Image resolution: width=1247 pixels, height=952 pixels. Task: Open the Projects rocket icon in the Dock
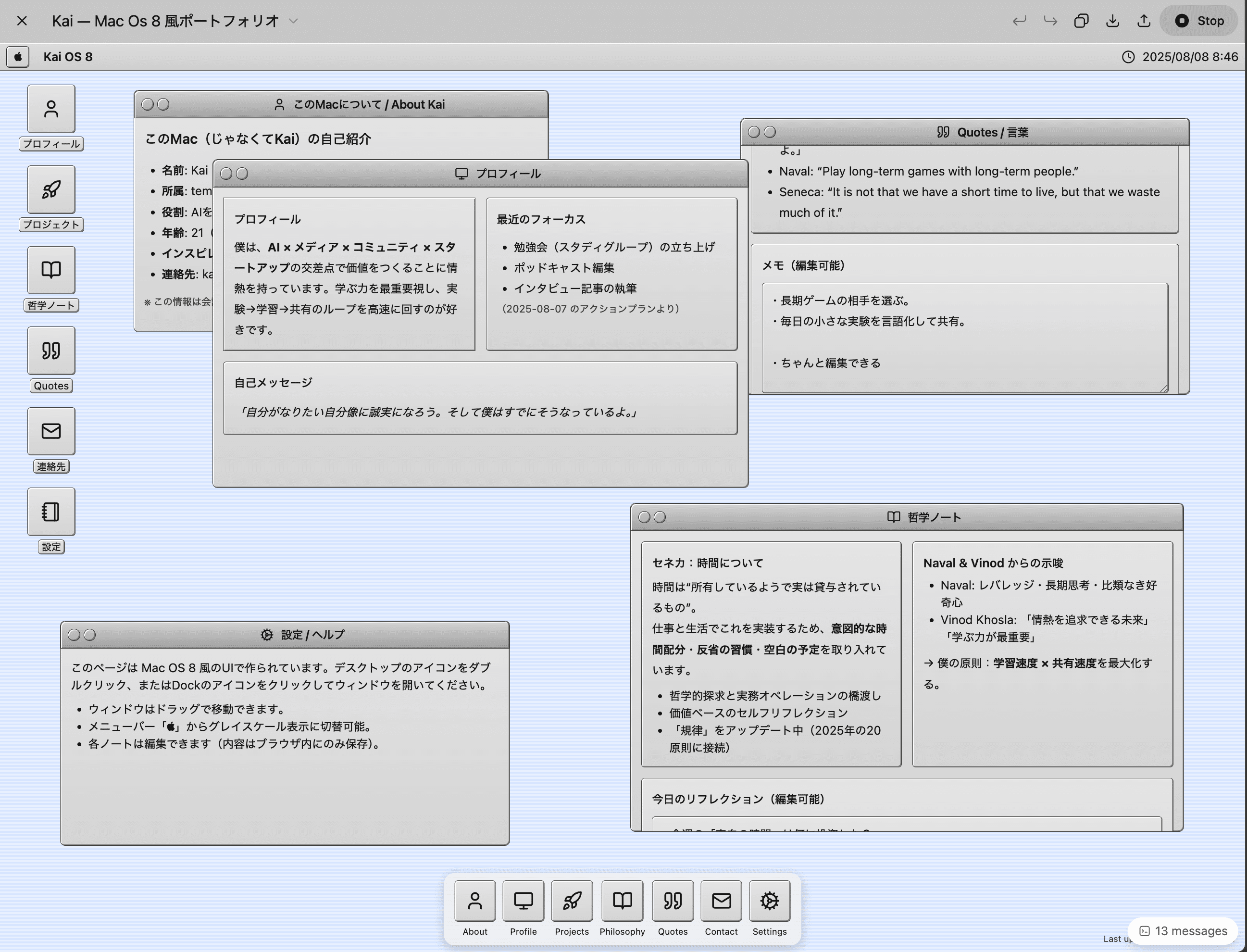pyautogui.click(x=571, y=901)
